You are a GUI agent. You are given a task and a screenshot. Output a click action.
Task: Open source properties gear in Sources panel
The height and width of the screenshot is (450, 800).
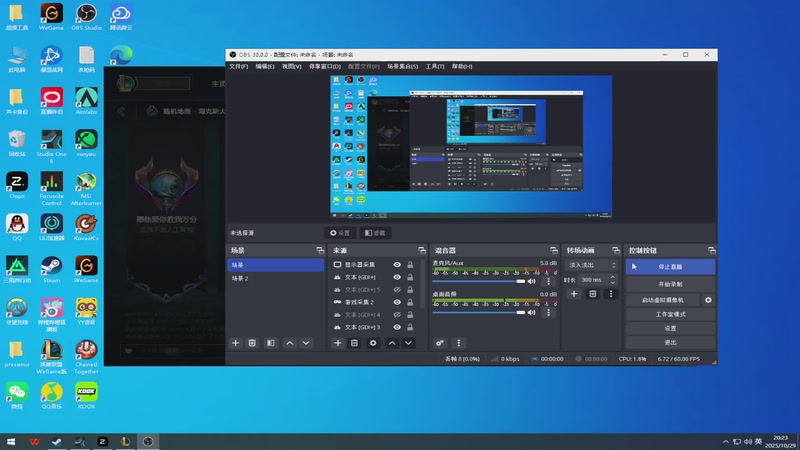coord(373,343)
